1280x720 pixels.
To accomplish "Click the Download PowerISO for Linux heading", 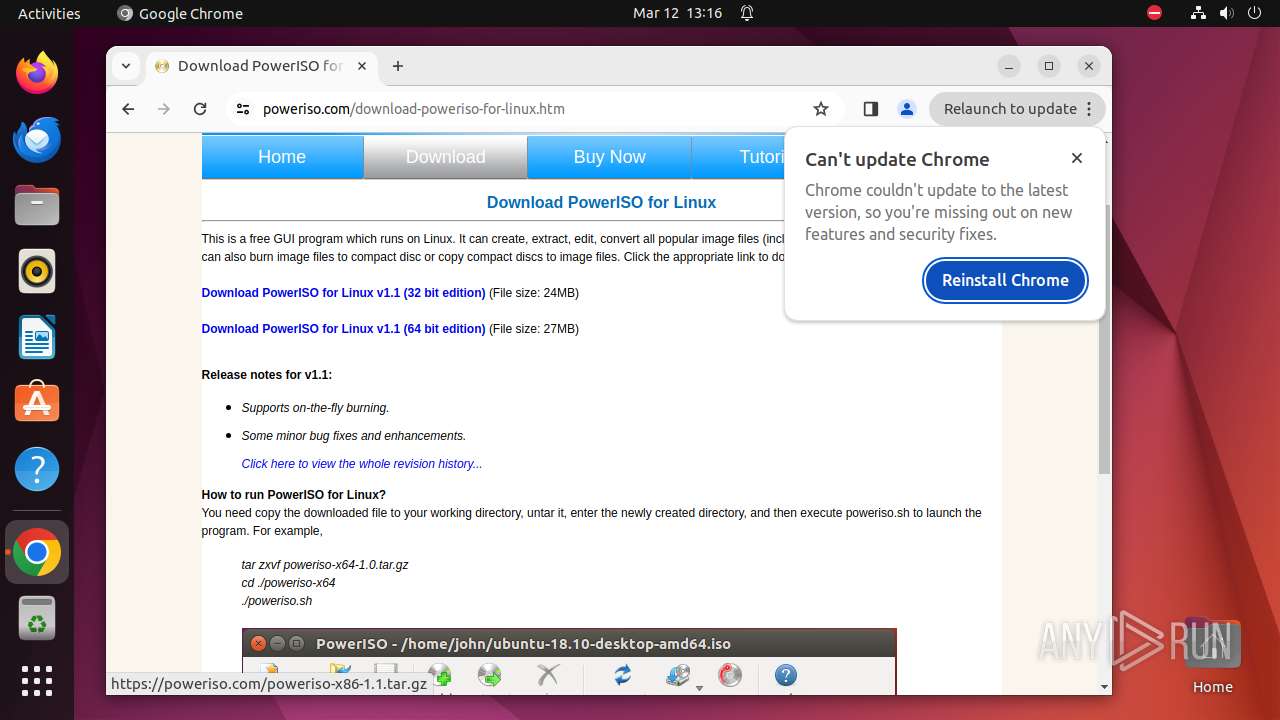I will (601, 202).
